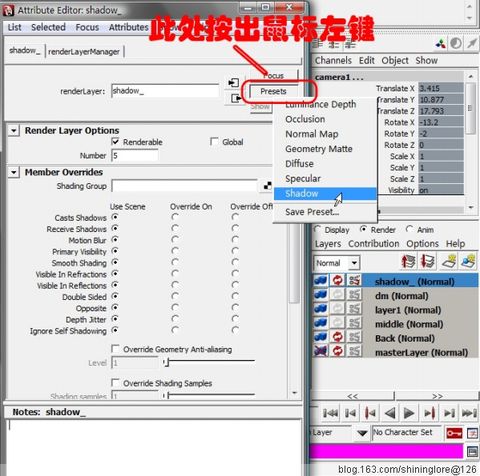Click recycle icon on masterLayer row
480x476 pixels.
[x=337, y=351]
